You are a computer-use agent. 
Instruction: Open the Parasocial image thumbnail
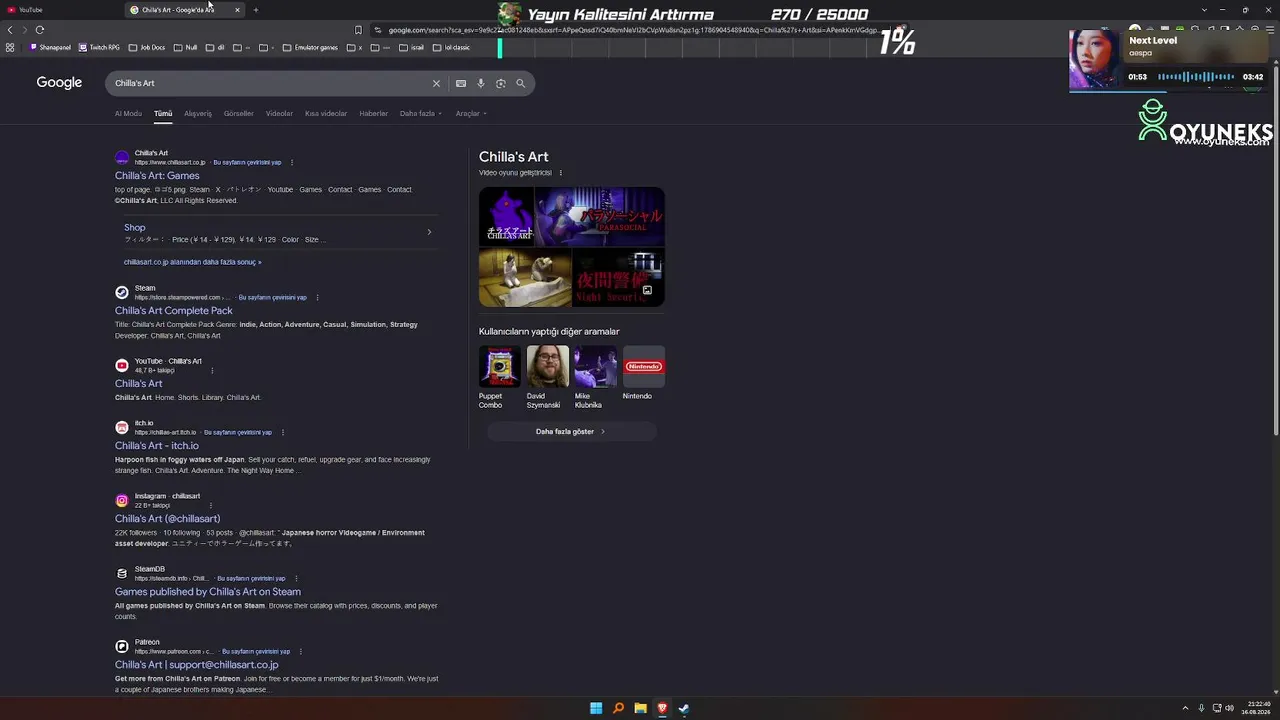tap(600, 217)
